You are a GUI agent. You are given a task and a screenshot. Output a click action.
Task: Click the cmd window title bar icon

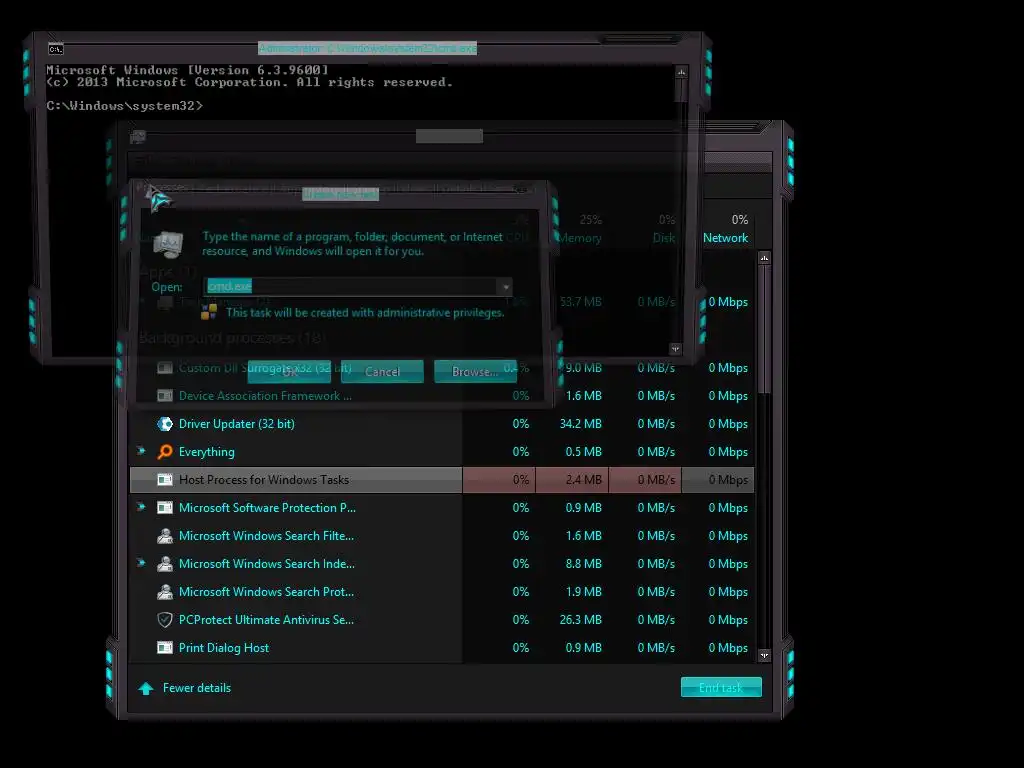[56, 49]
